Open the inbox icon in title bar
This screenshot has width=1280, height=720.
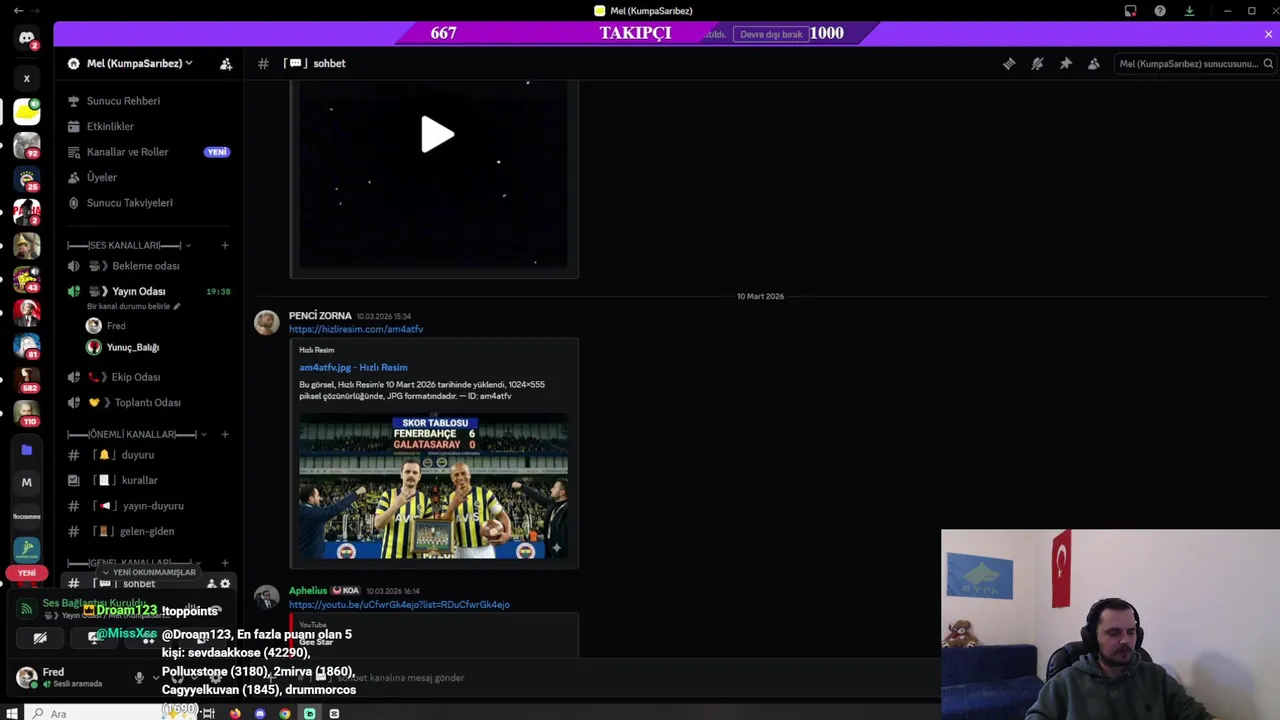[1131, 11]
